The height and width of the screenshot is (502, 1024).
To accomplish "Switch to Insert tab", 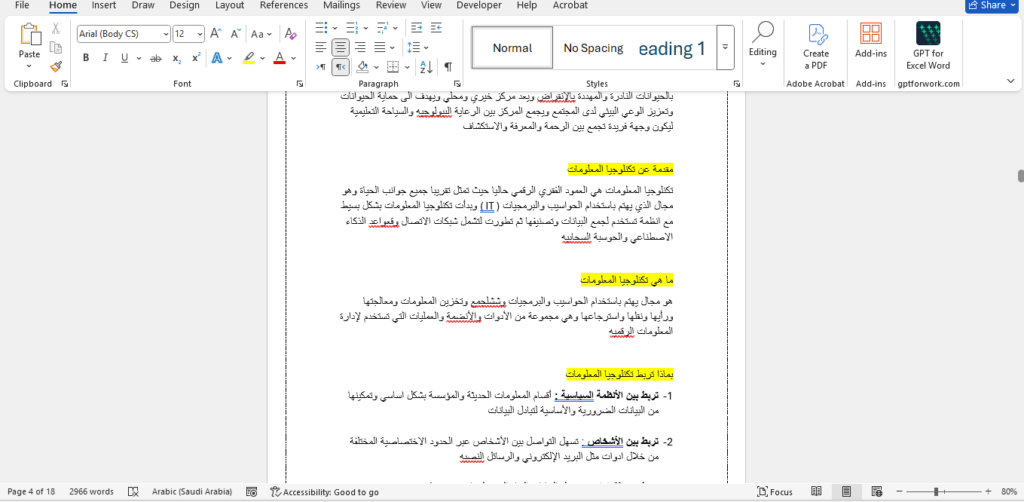I will (x=104, y=5).
